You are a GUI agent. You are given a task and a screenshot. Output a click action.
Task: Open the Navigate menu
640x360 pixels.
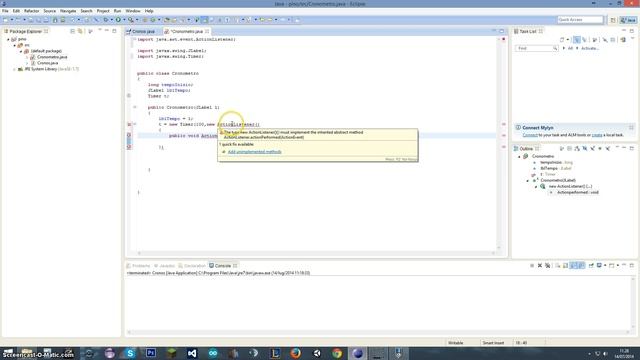pyautogui.click(x=68, y=11)
